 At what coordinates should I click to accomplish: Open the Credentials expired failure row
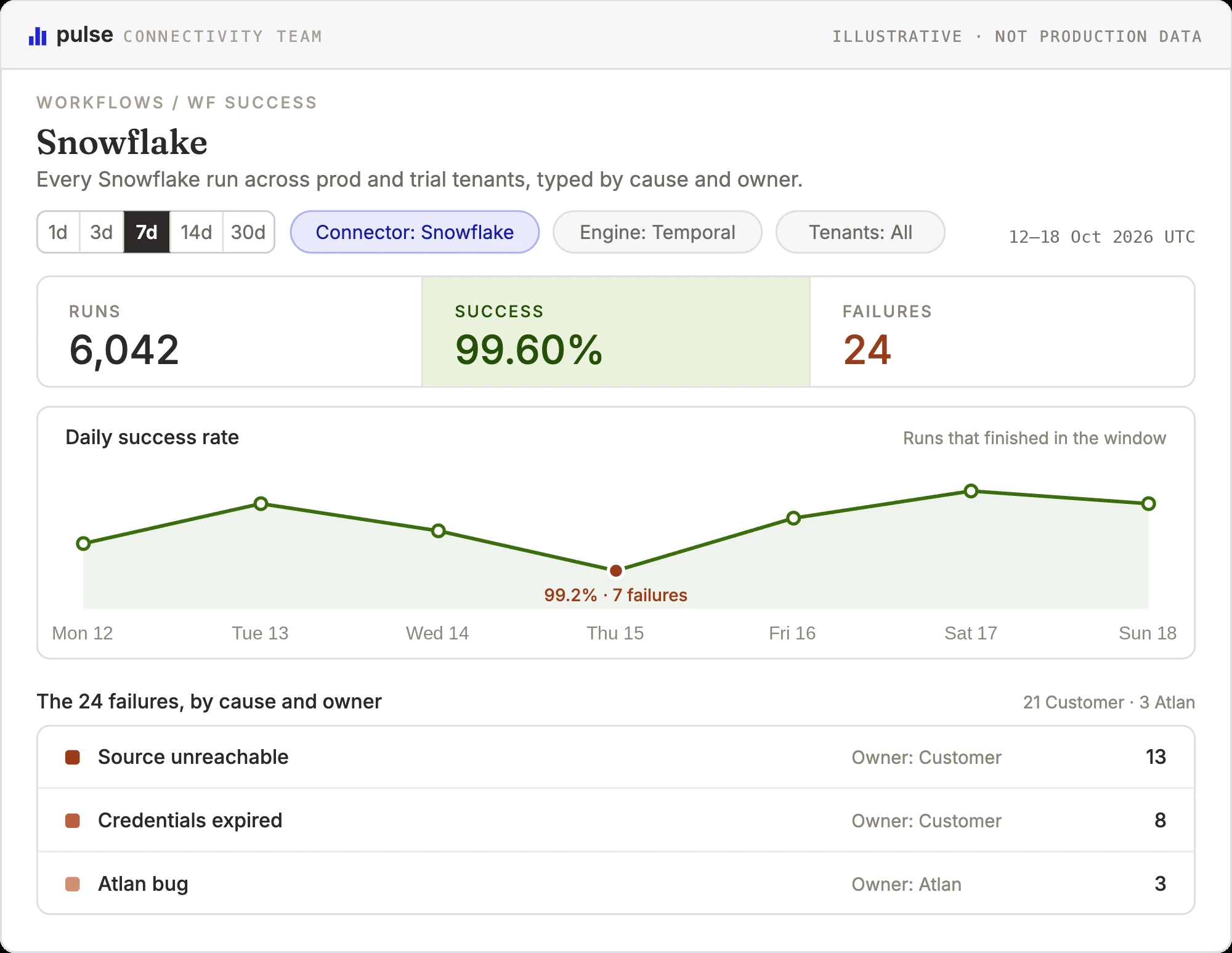(616, 821)
